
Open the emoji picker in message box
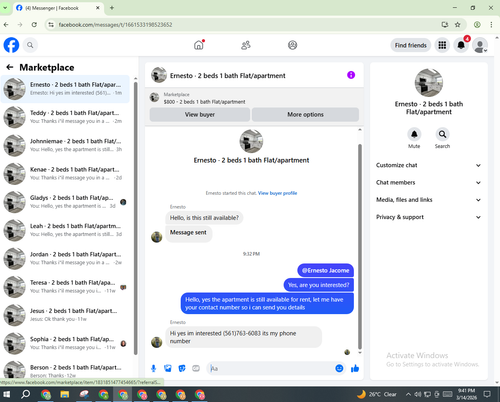point(339,368)
